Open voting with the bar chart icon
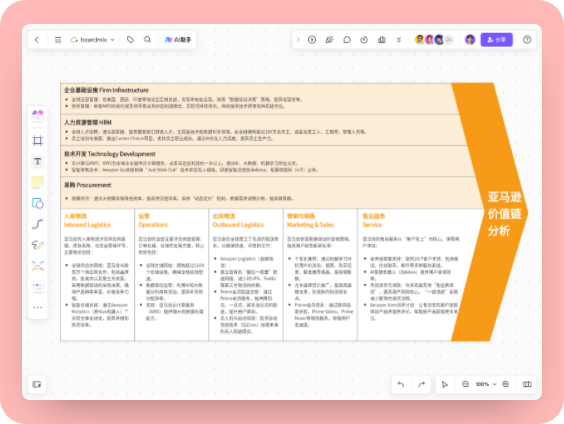 pos(382,40)
